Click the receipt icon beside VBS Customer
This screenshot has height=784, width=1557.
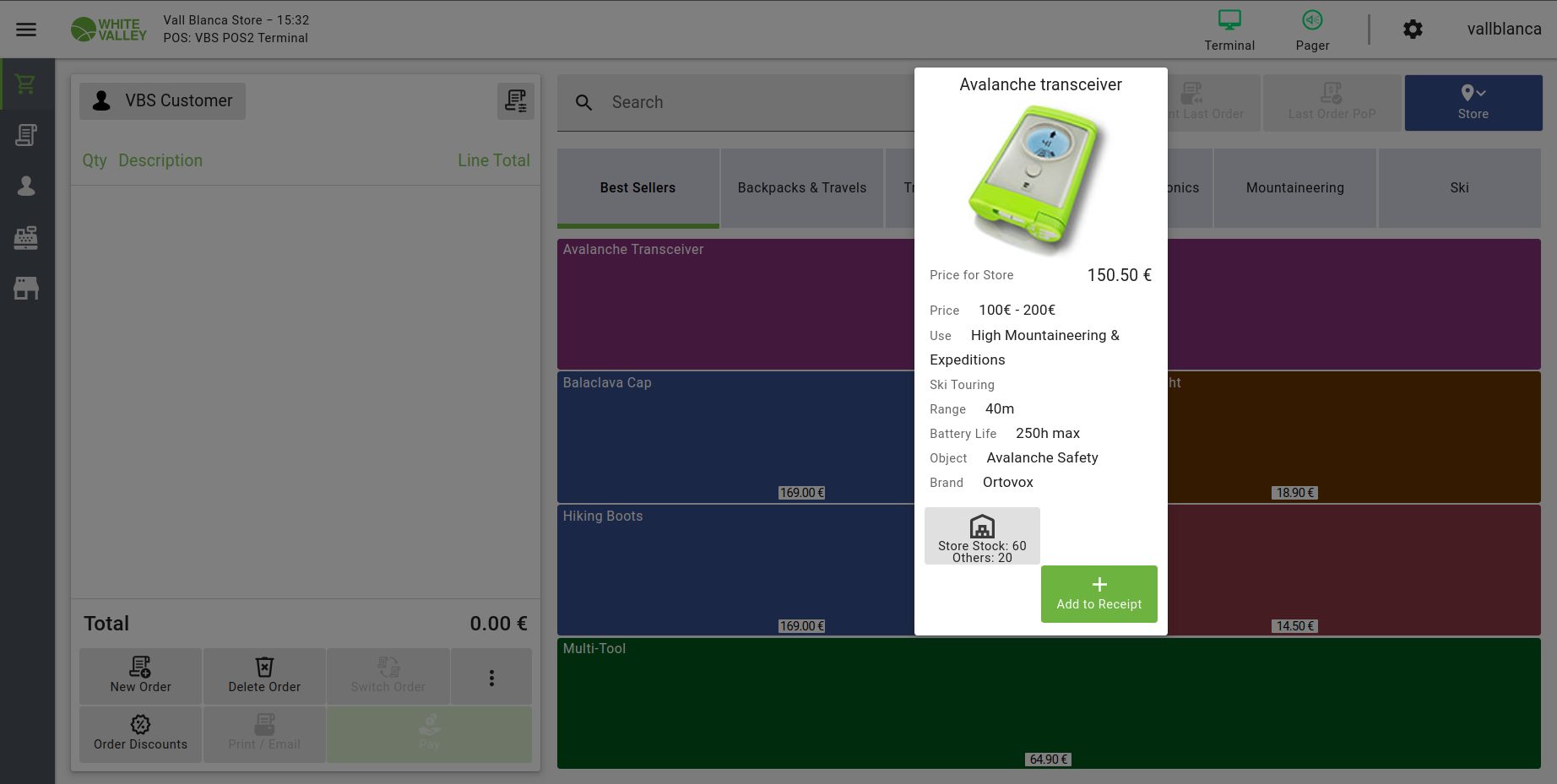[x=515, y=101]
